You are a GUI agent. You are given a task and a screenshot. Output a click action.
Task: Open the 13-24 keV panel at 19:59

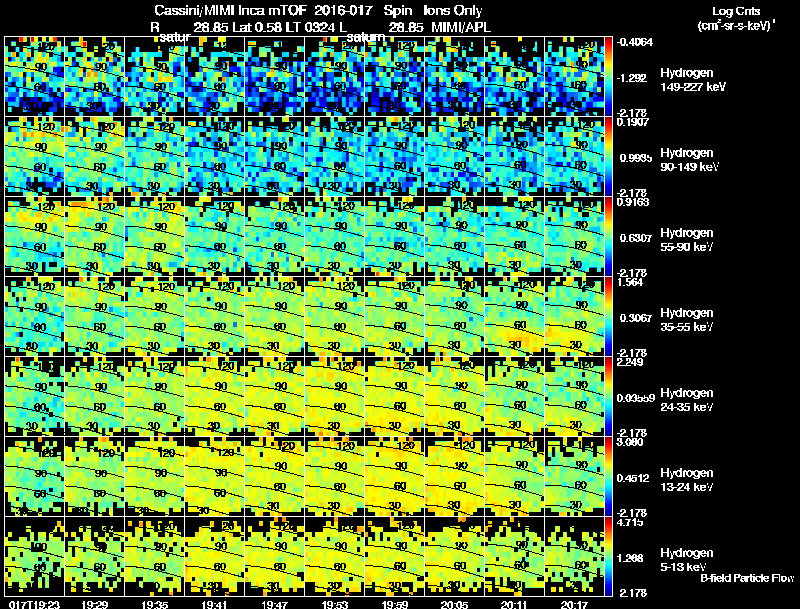point(395,477)
